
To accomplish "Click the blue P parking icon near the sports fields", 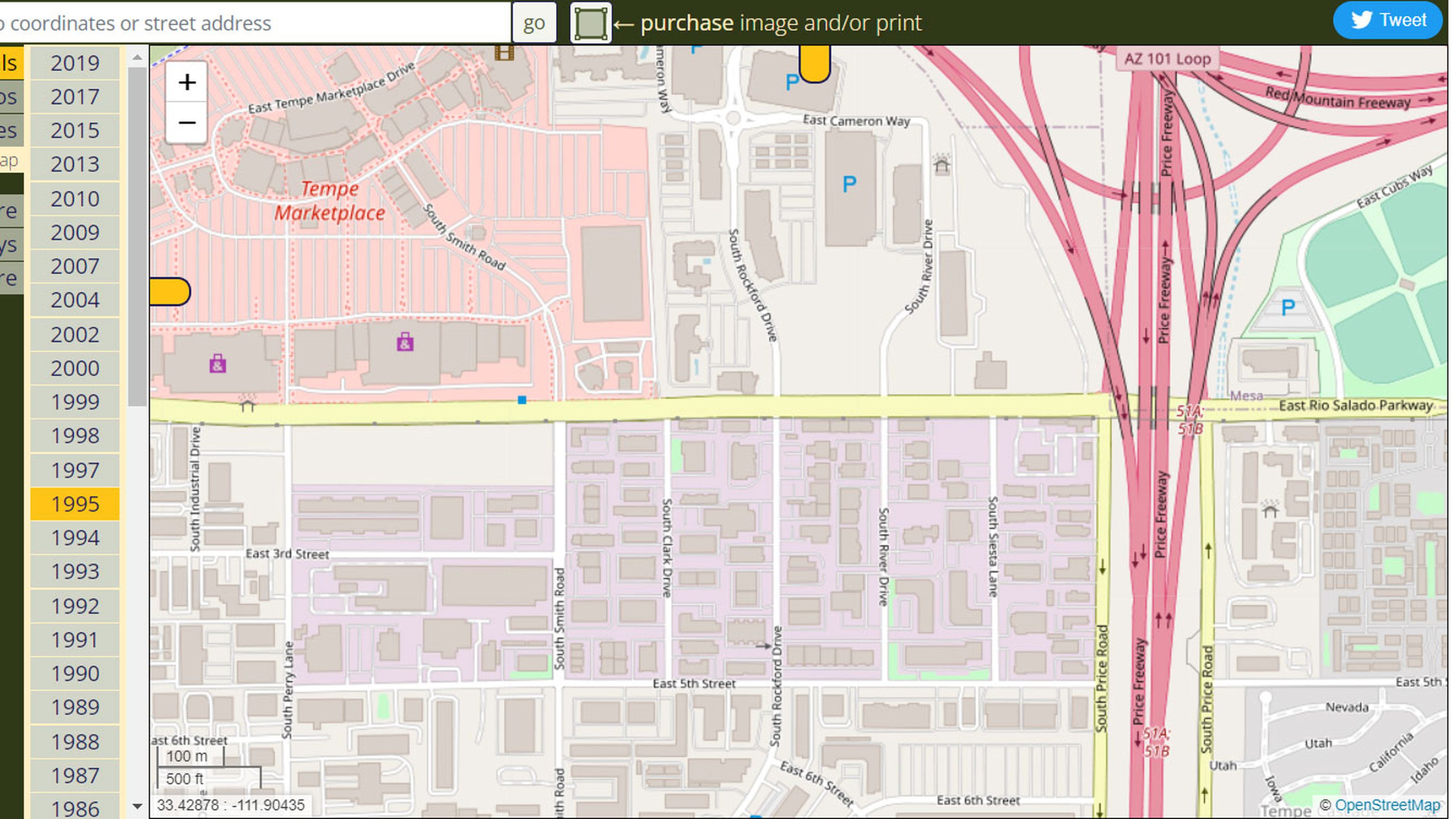I will [1288, 307].
